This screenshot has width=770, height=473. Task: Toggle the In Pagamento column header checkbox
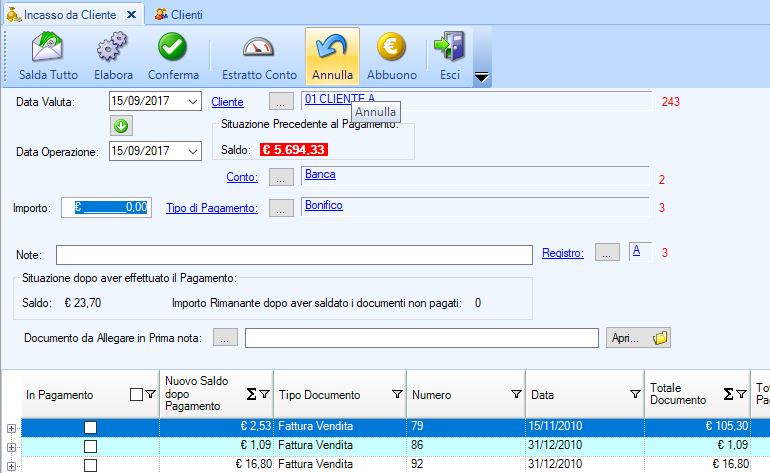136,395
